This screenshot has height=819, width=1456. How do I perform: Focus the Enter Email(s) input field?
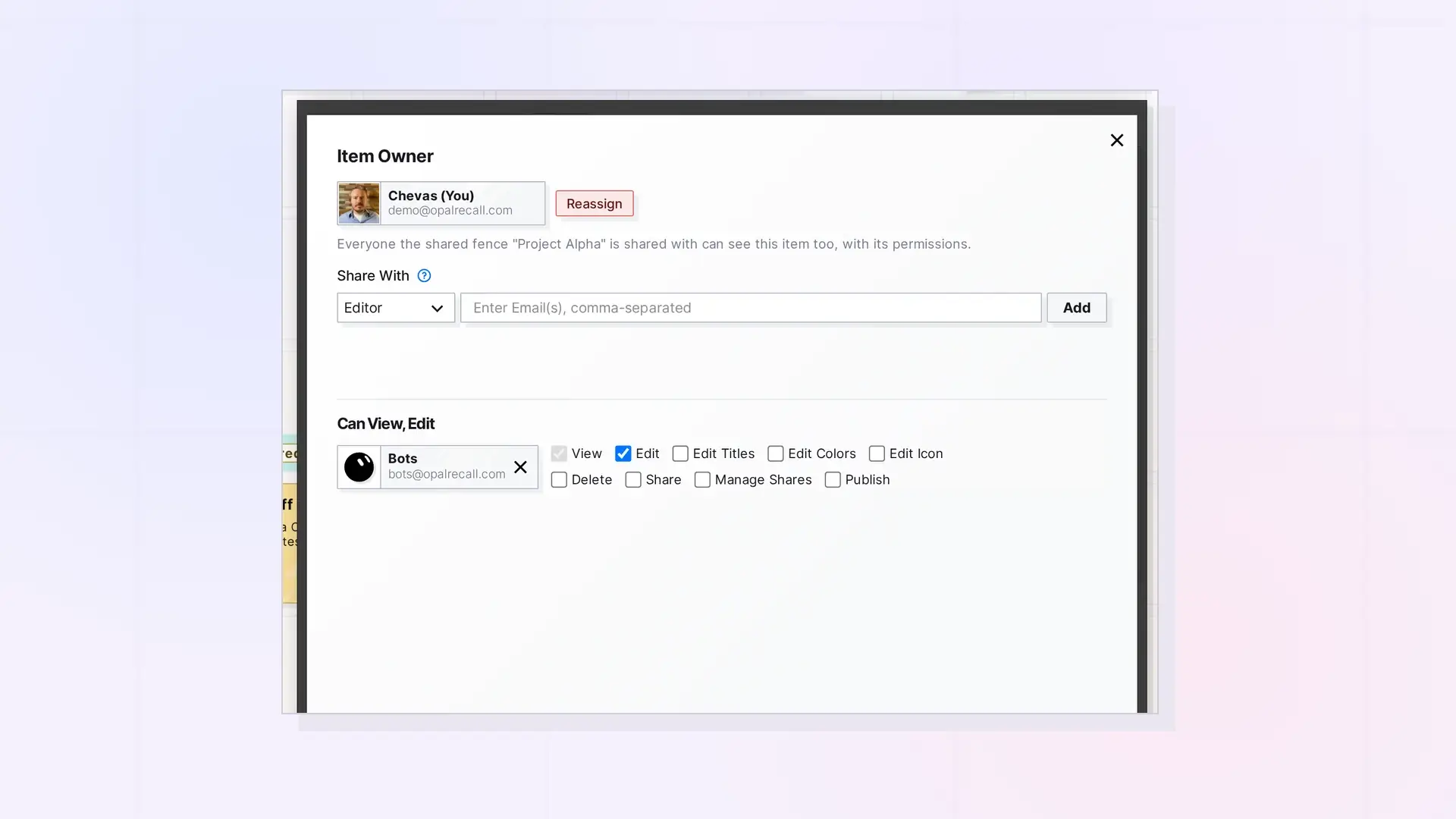tap(751, 308)
